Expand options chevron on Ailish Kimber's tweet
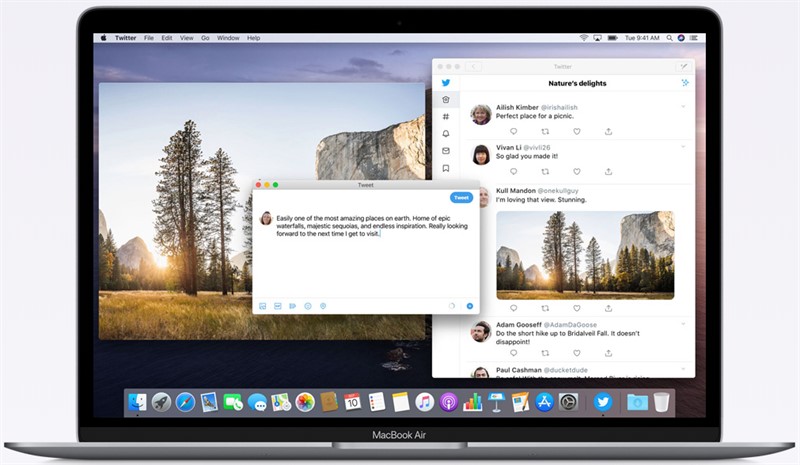Image resolution: width=800 pixels, height=465 pixels. coord(683,106)
